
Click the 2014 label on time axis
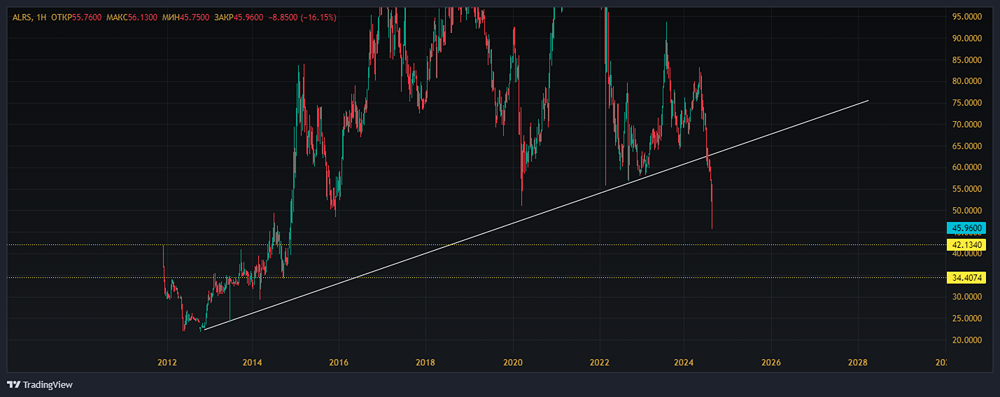point(252,363)
